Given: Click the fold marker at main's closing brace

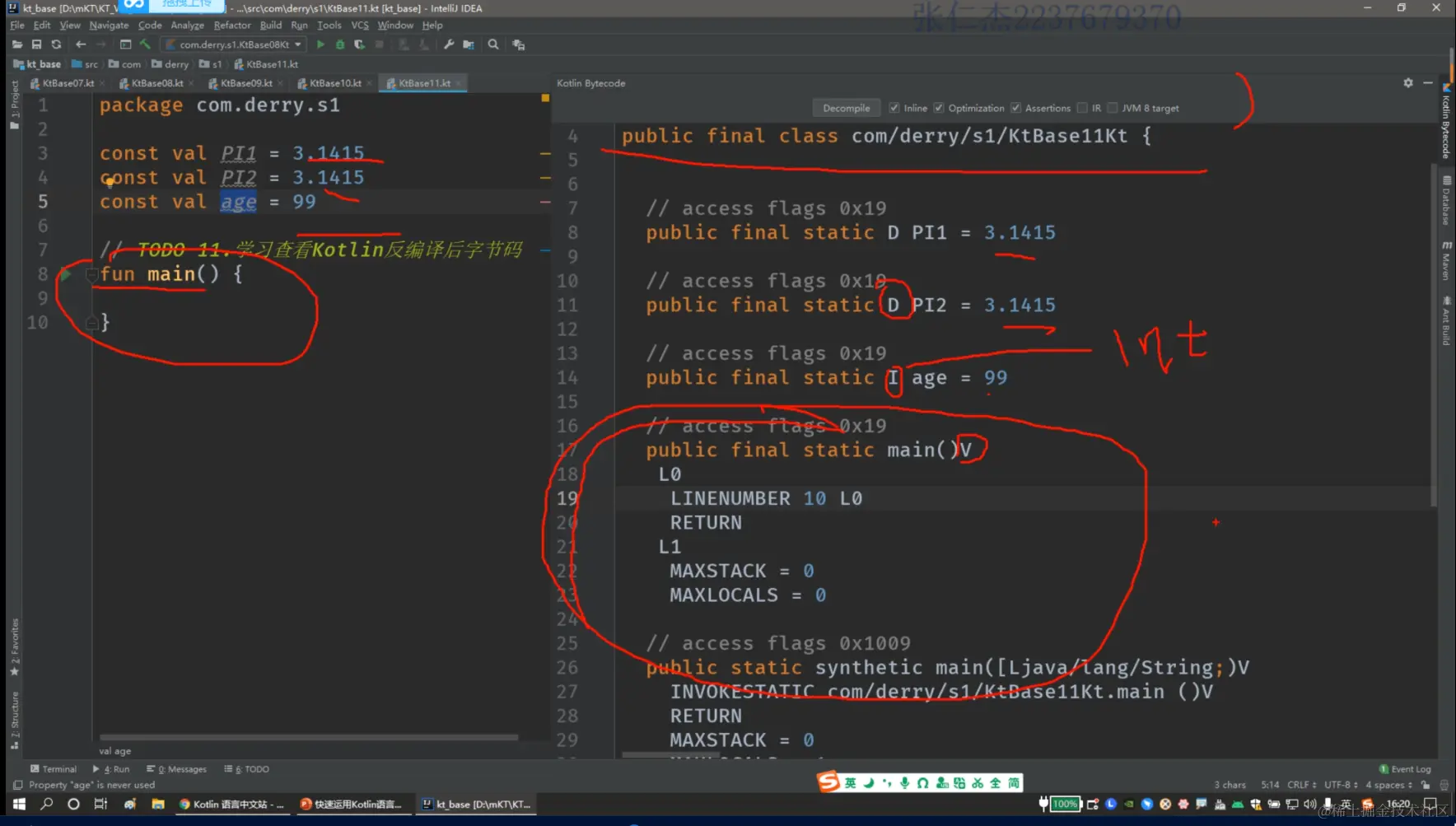Looking at the screenshot, I should (x=91, y=323).
